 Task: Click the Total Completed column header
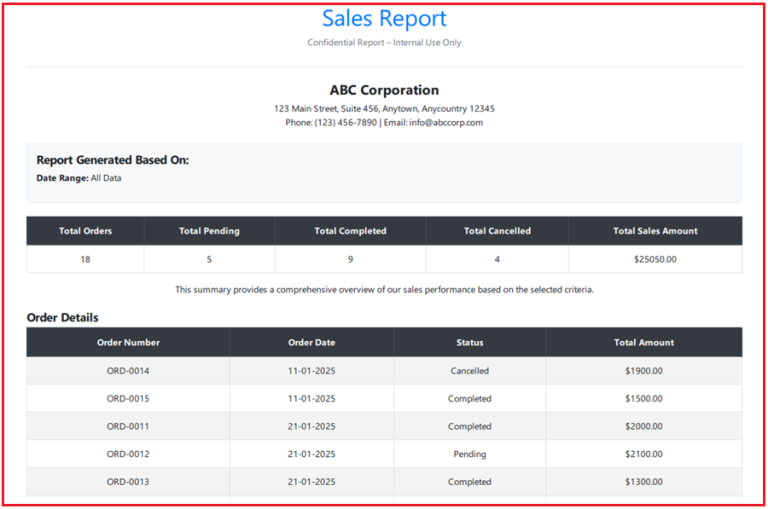click(x=350, y=231)
